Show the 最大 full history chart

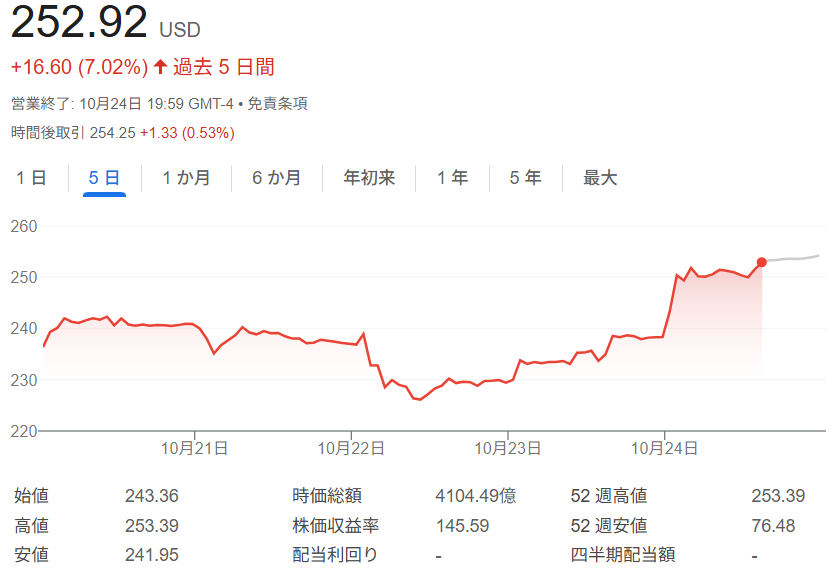tap(600, 178)
